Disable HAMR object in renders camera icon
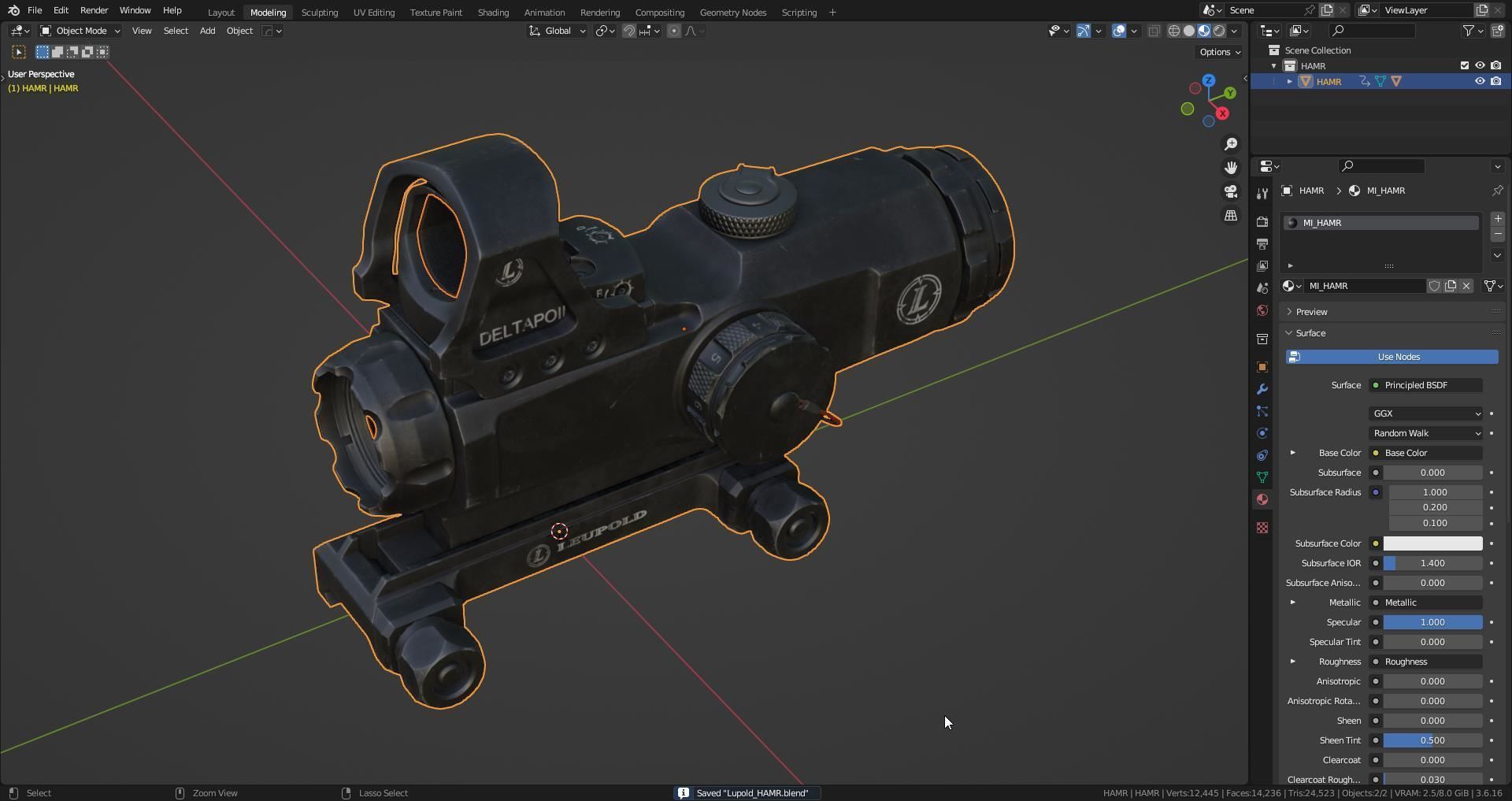This screenshot has height=801, width=1512. (x=1495, y=81)
